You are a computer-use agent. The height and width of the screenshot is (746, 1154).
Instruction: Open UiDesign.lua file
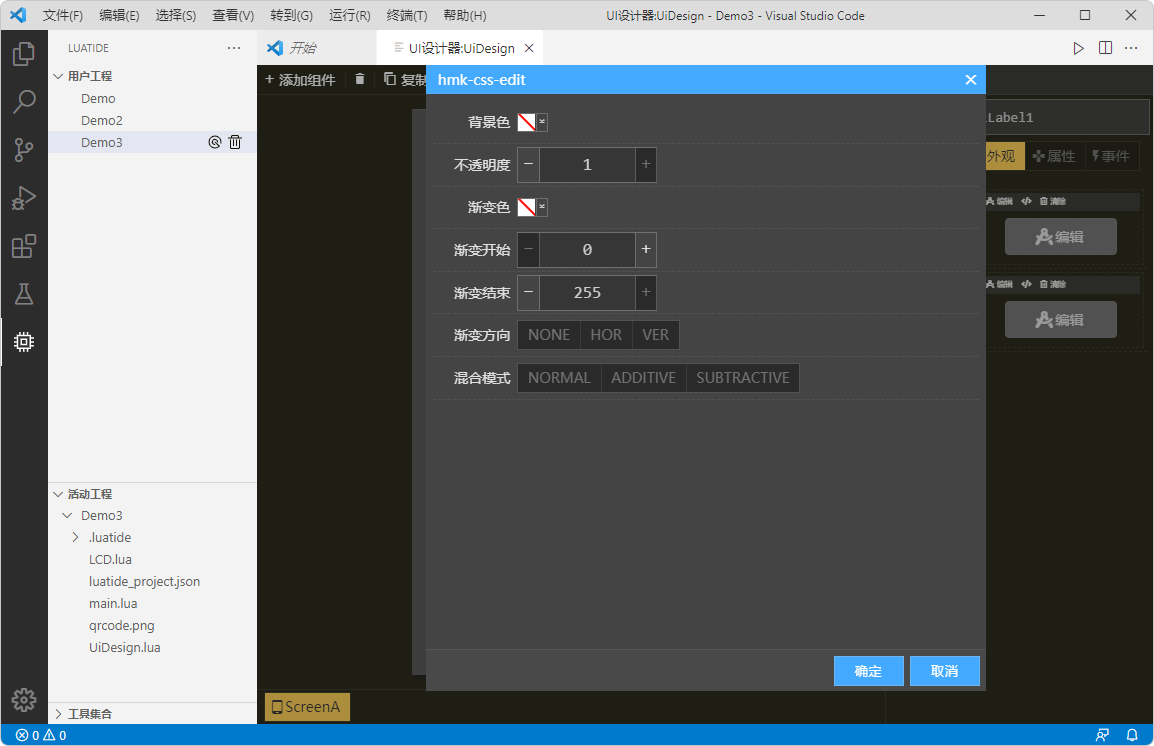pyautogui.click(x=124, y=647)
